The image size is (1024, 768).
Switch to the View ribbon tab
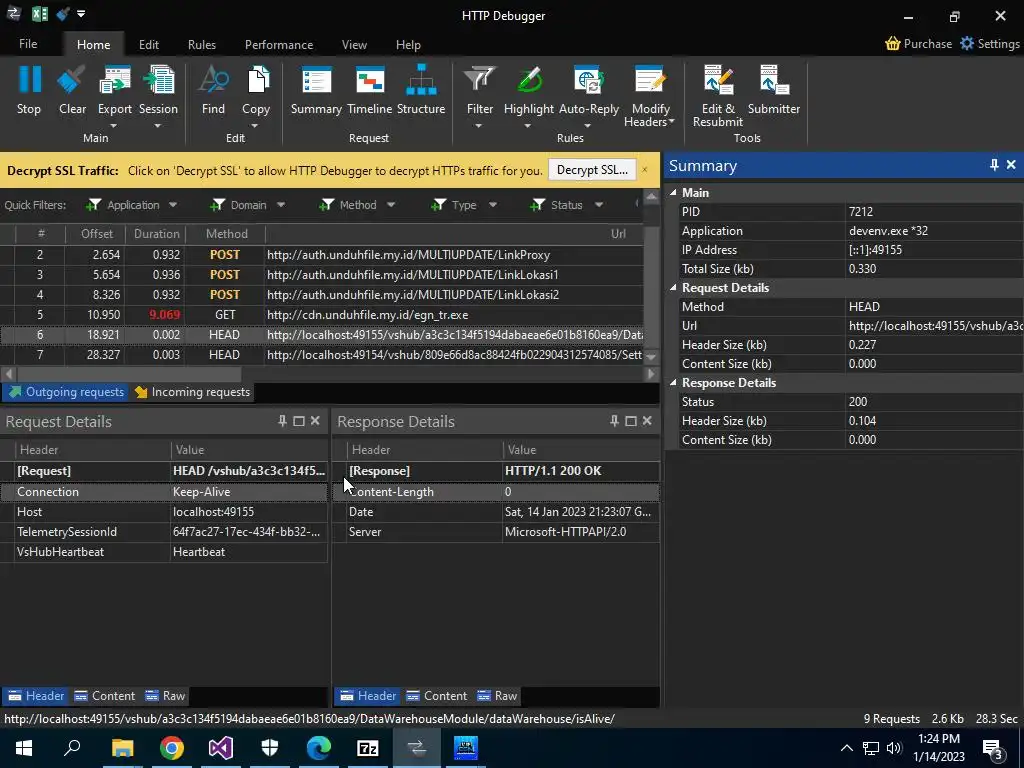(x=354, y=44)
